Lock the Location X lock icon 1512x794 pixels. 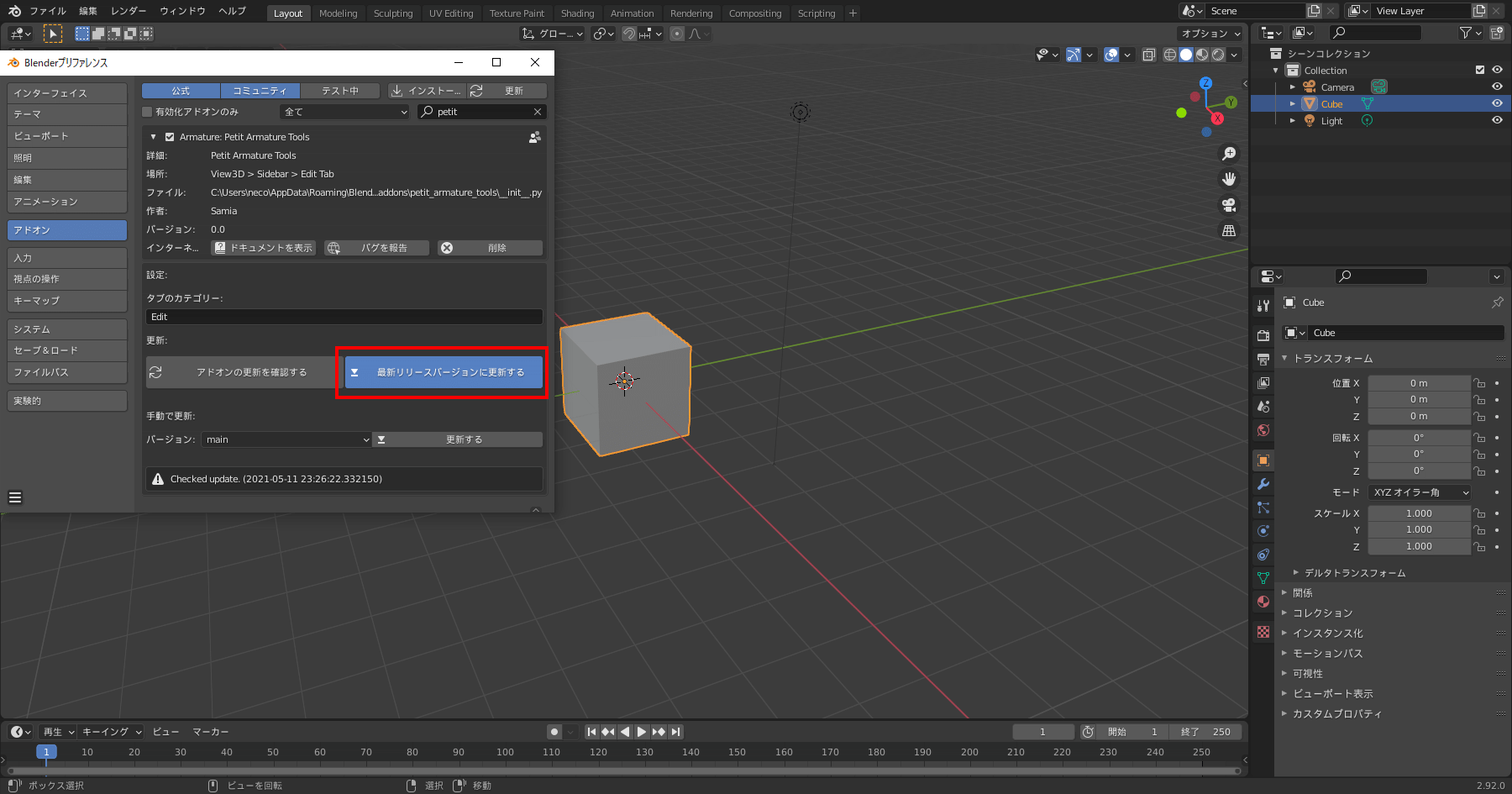(1480, 383)
